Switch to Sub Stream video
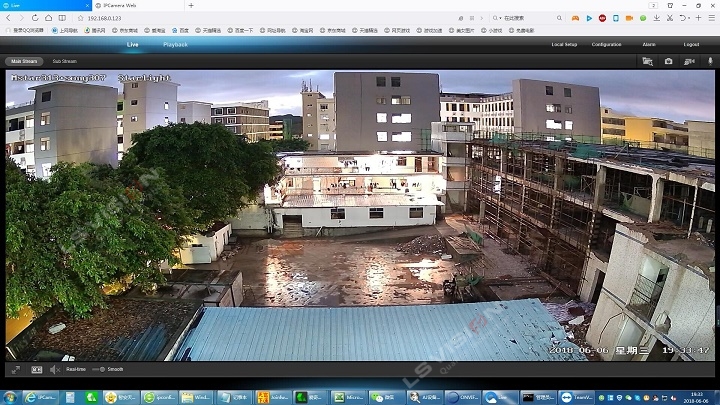This screenshot has height=405, width=720. 64,61
